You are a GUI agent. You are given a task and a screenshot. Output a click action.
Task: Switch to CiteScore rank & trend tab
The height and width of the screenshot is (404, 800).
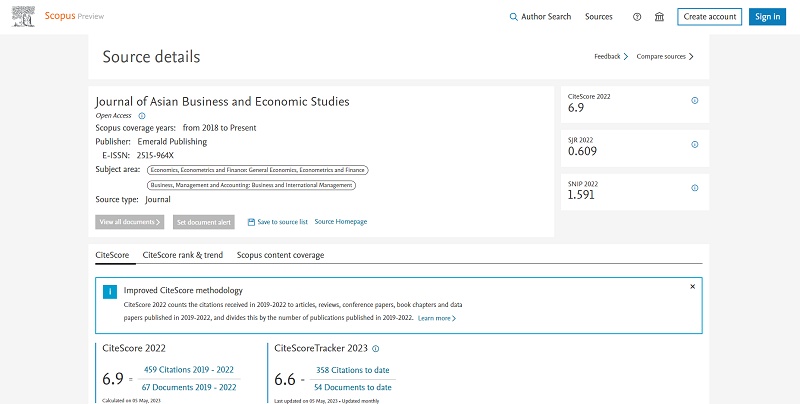(x=183, y=255)
